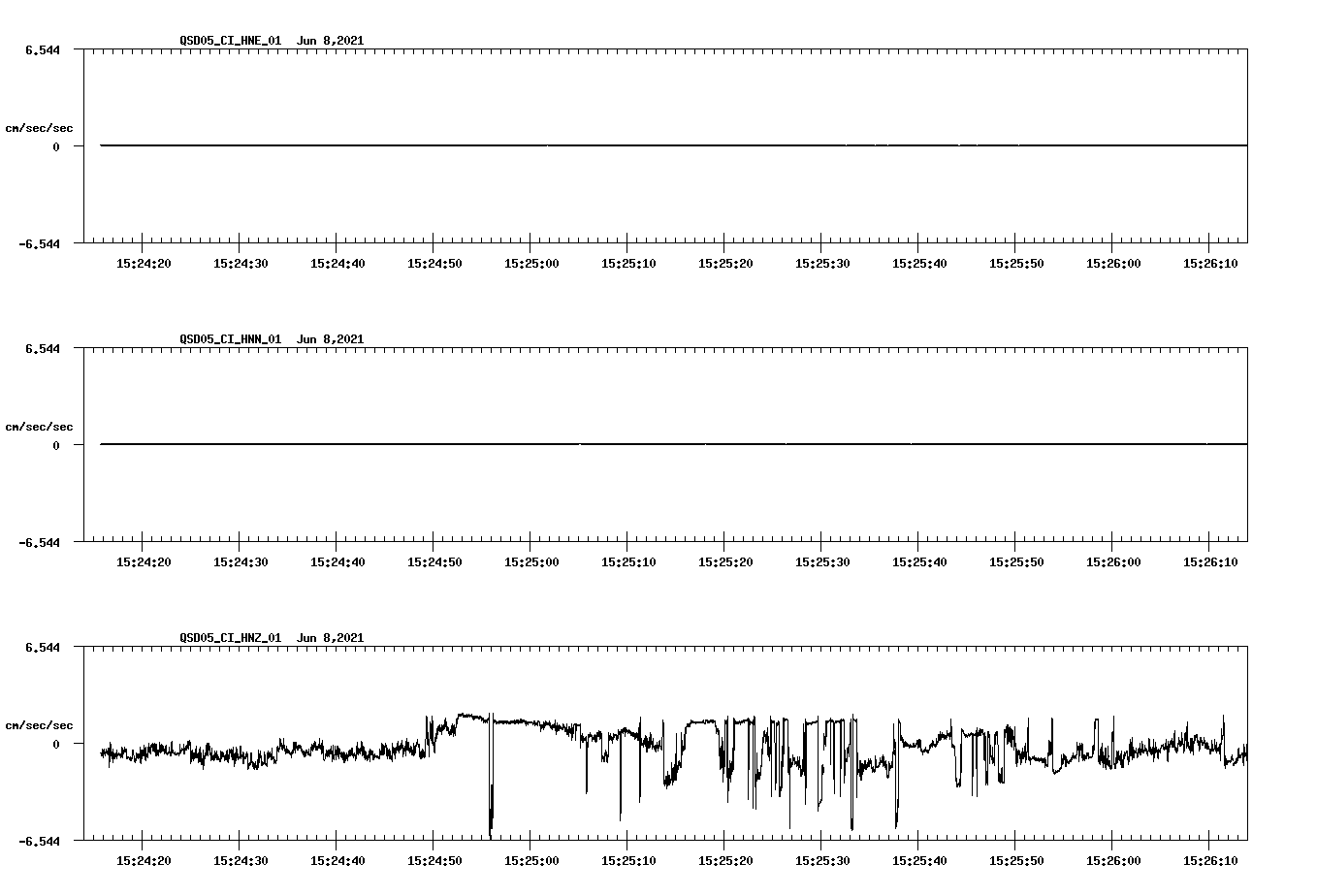Click 15:25:10 time label under HNN plot
1317x896 pixels.
click(628, 562)
